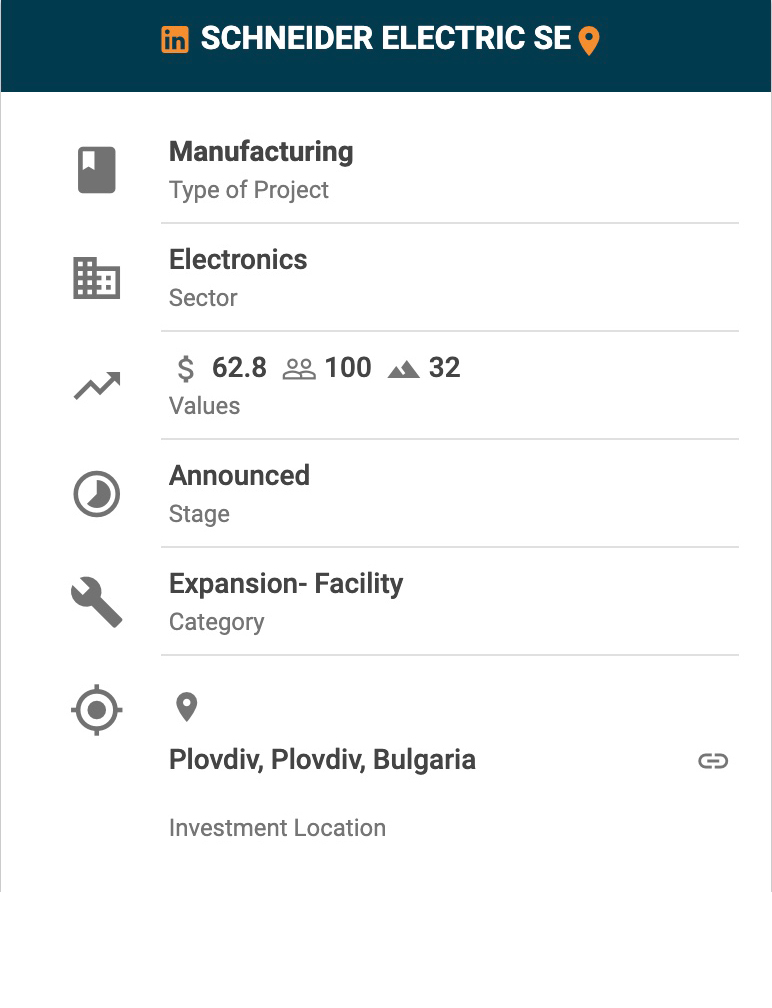Viewport: 772px width, 1008px height.
Task: Click the bookmark Type of Project icon
Action: click(97, 170)
